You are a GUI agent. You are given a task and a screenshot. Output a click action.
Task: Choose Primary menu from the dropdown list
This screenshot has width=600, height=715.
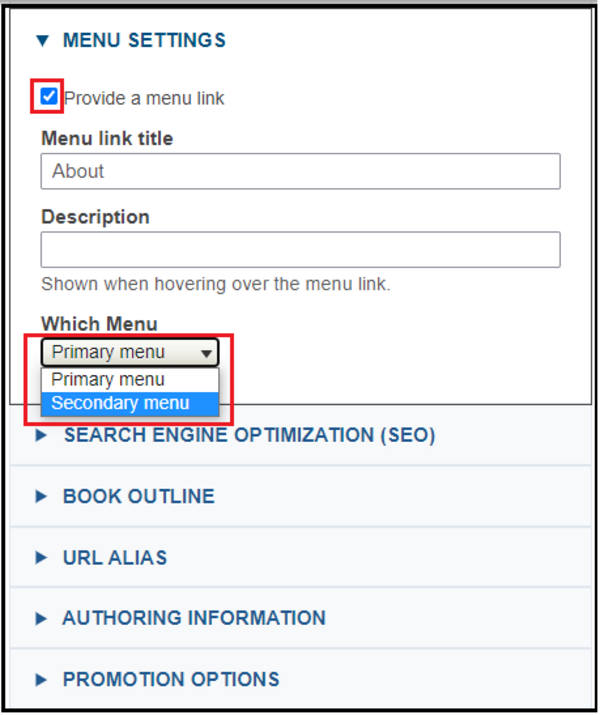pyautogui.click(x=108, y=380)
